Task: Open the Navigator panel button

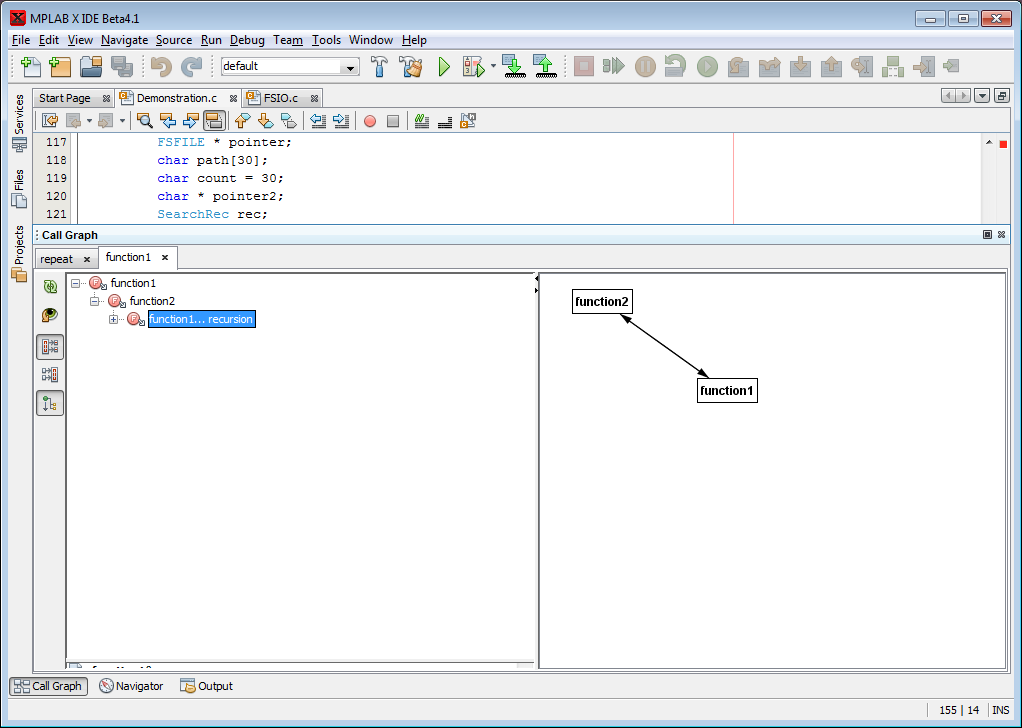Action: pos(131,686)
